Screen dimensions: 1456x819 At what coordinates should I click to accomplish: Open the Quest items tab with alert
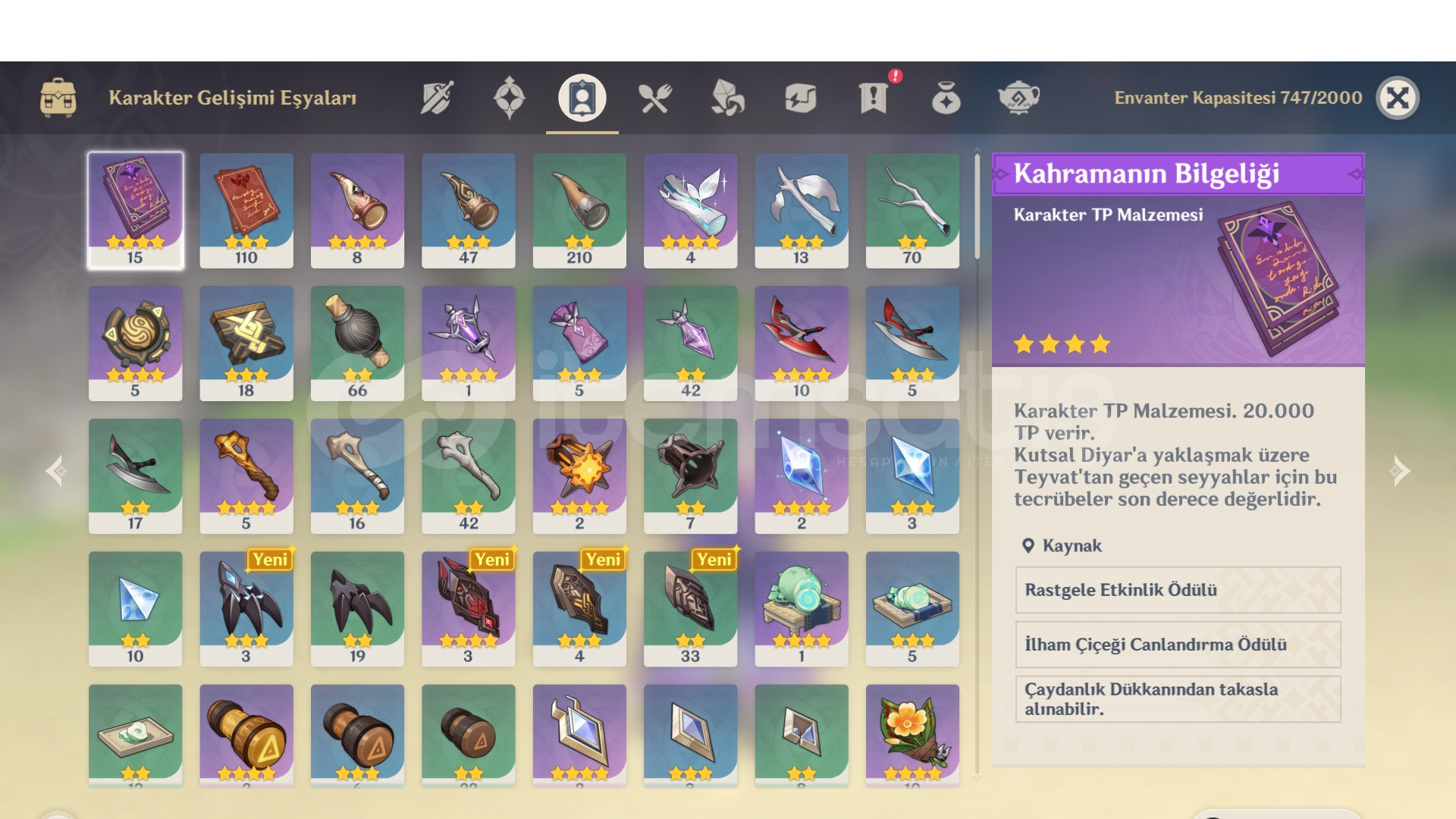874,98
